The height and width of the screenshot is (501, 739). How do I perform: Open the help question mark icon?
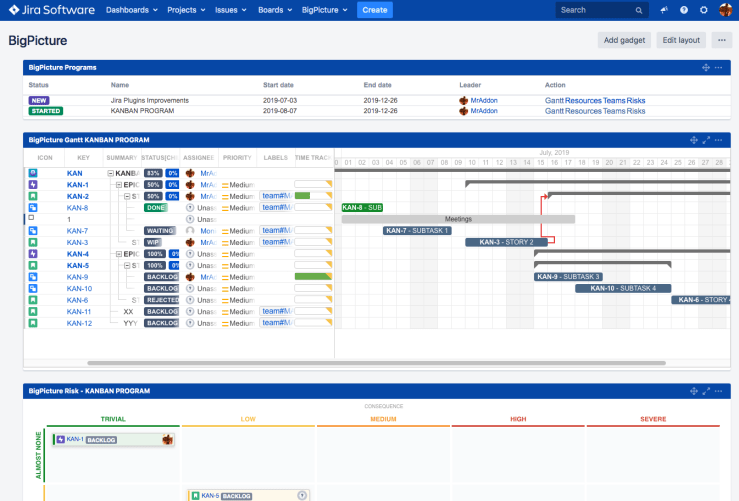[x=684, y=10]
